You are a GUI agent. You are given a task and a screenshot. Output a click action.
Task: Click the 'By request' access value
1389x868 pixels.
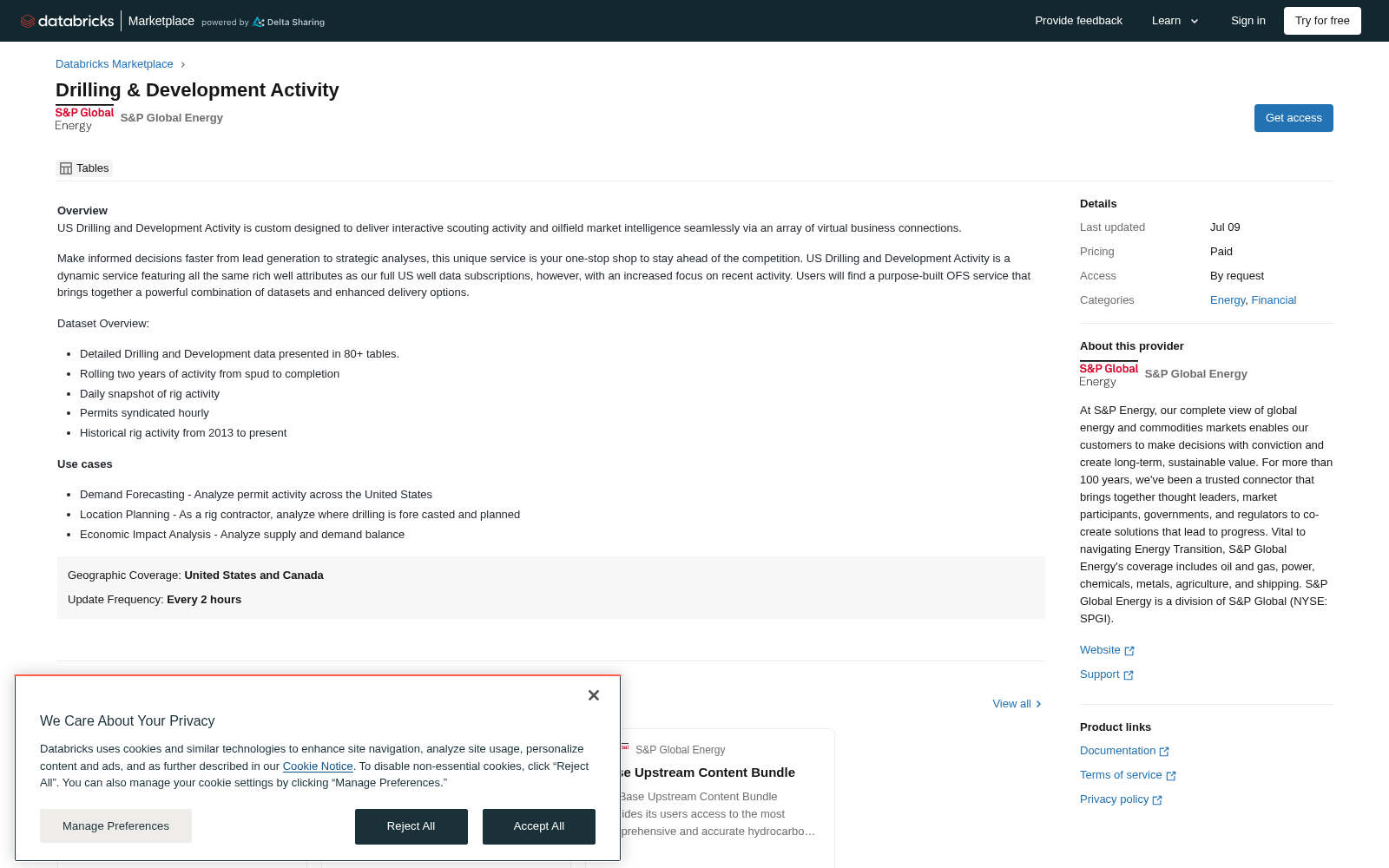click(1237, 276)
